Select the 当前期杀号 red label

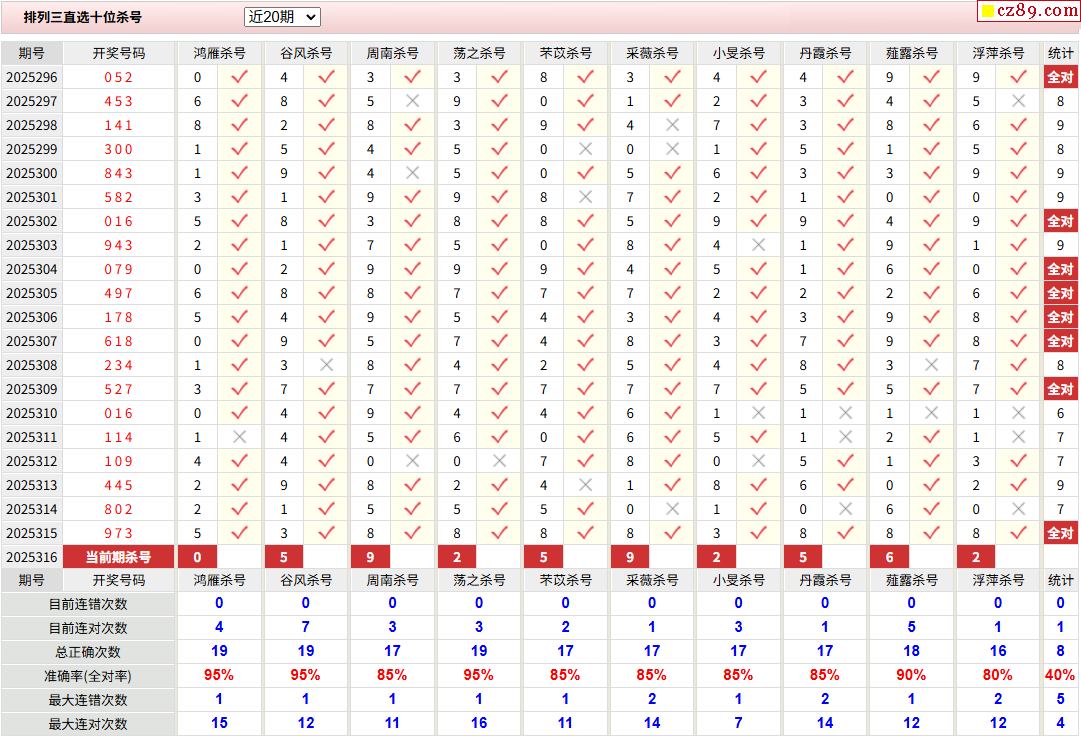tap(119, 557)
